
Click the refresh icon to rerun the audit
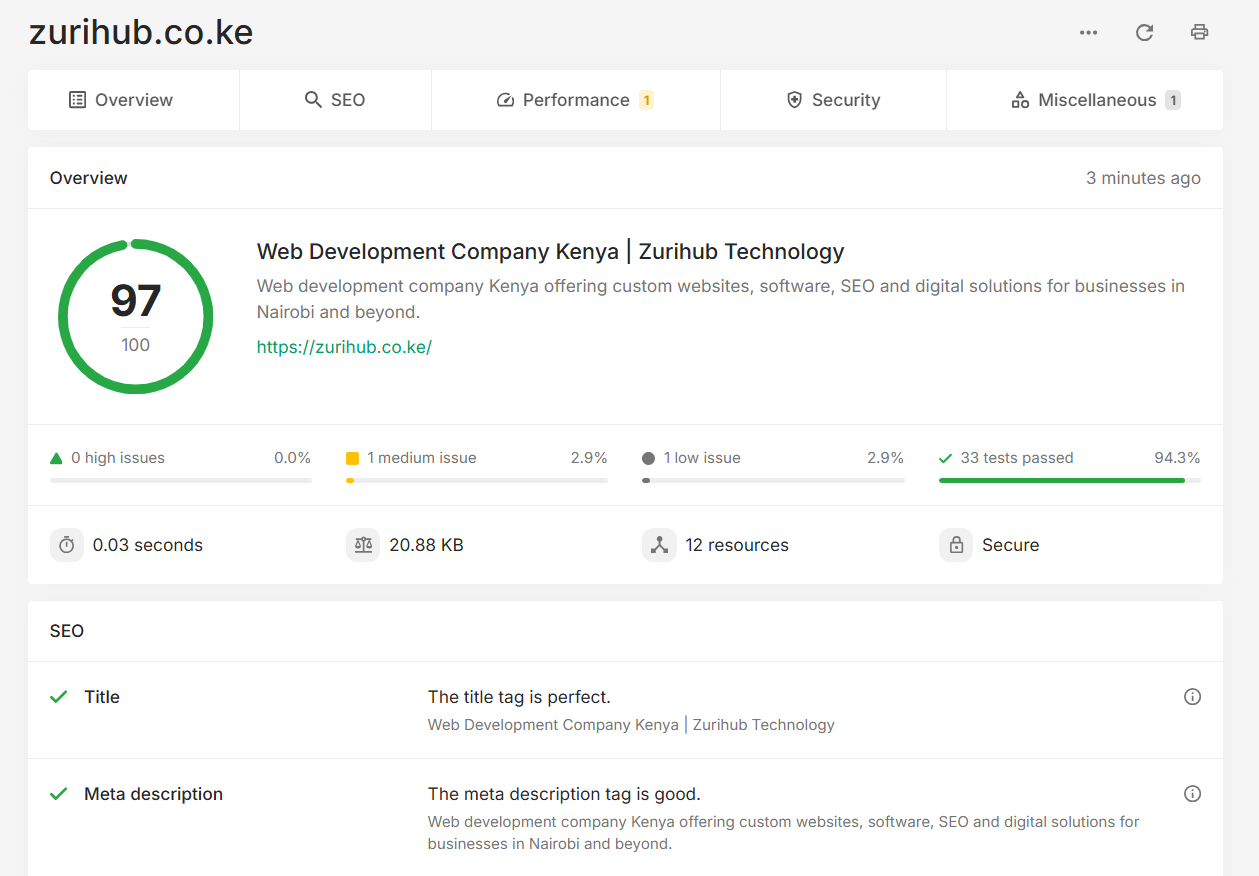point(1144,32)
